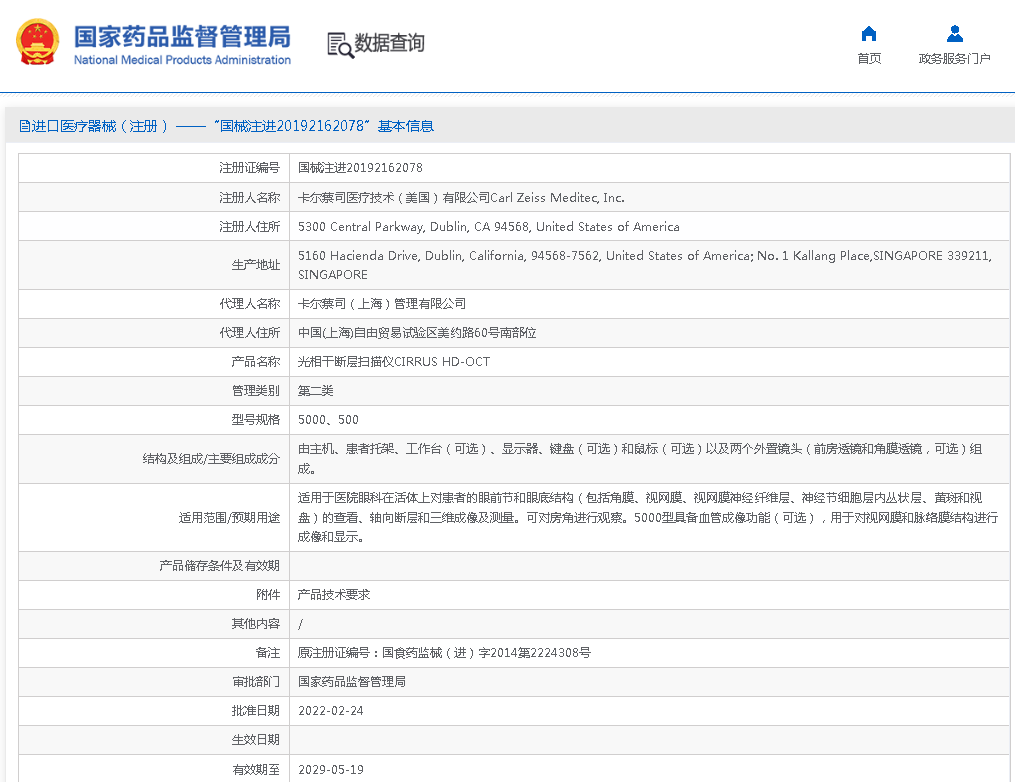Click the 数据查询 heading text
The width and height of the screenshot is (1015, 782).
point(389,43)
